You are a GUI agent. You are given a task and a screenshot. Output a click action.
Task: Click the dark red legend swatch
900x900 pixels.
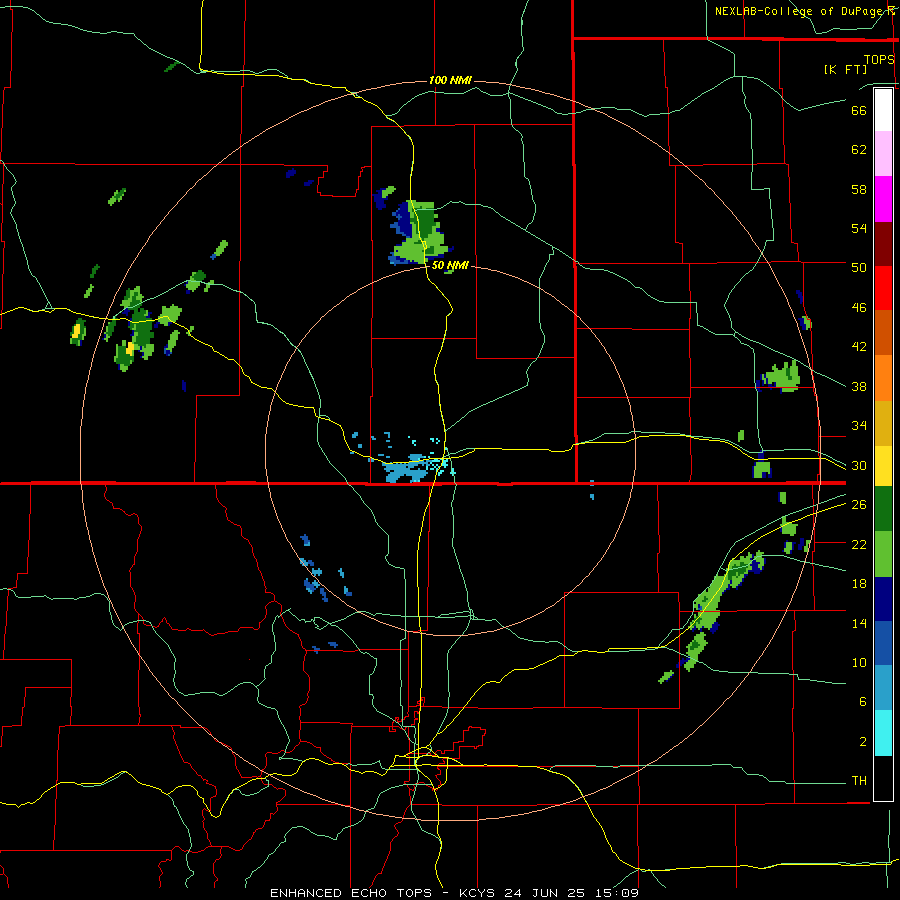(x=883, y=244)
